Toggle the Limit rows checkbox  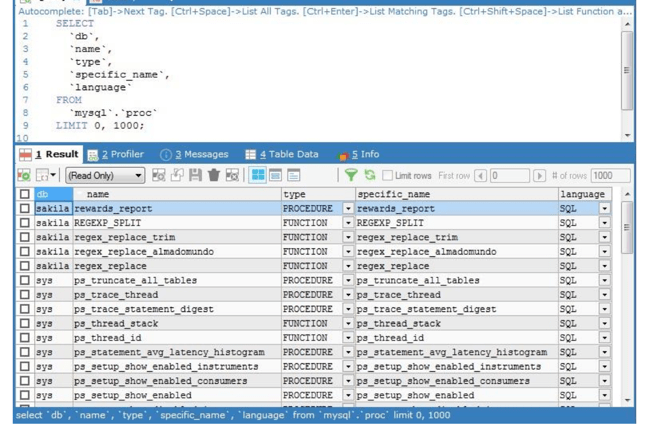[x=388, y=175]
